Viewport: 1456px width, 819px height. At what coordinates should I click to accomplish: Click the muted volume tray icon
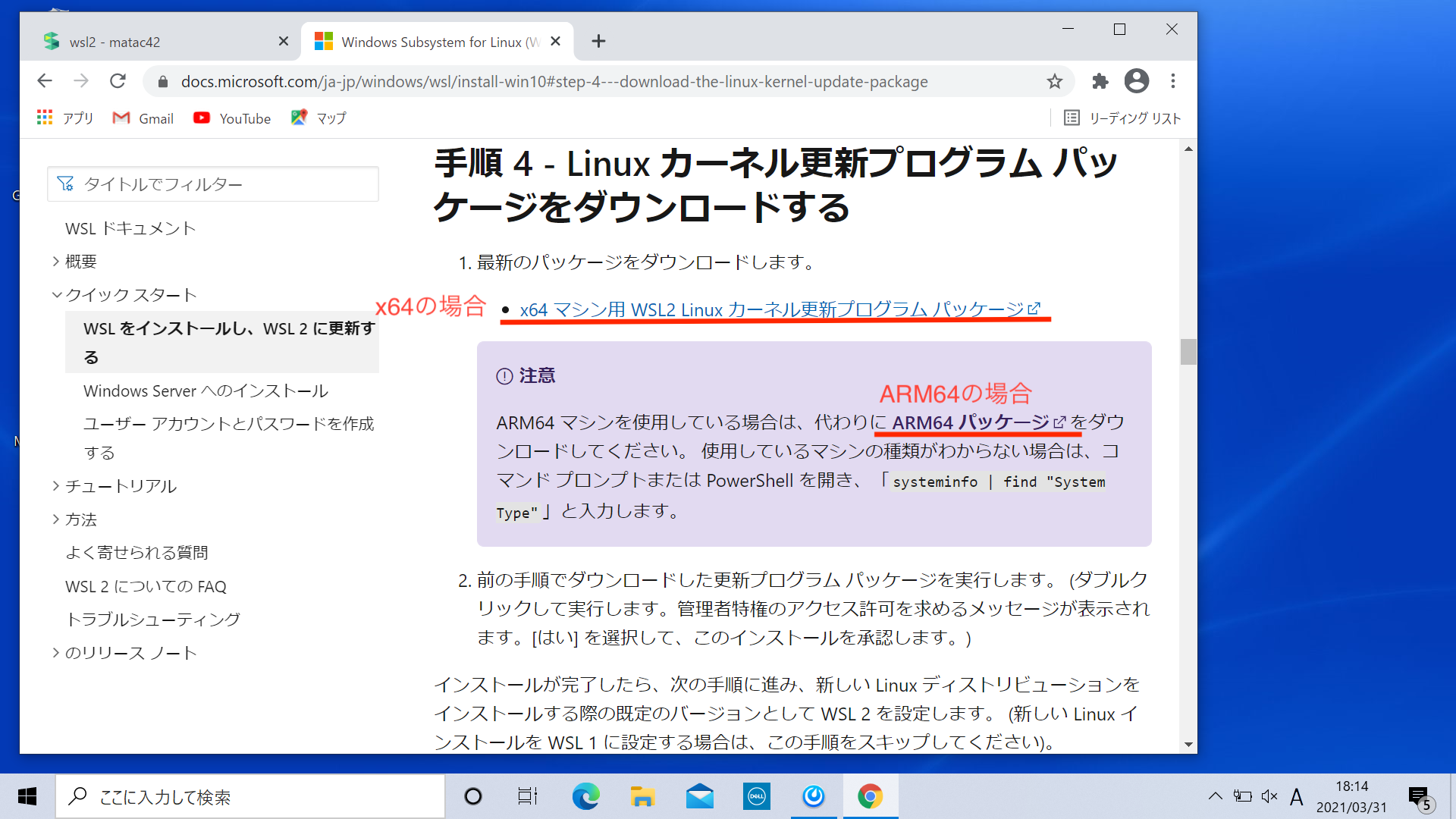pos(1269,795)
